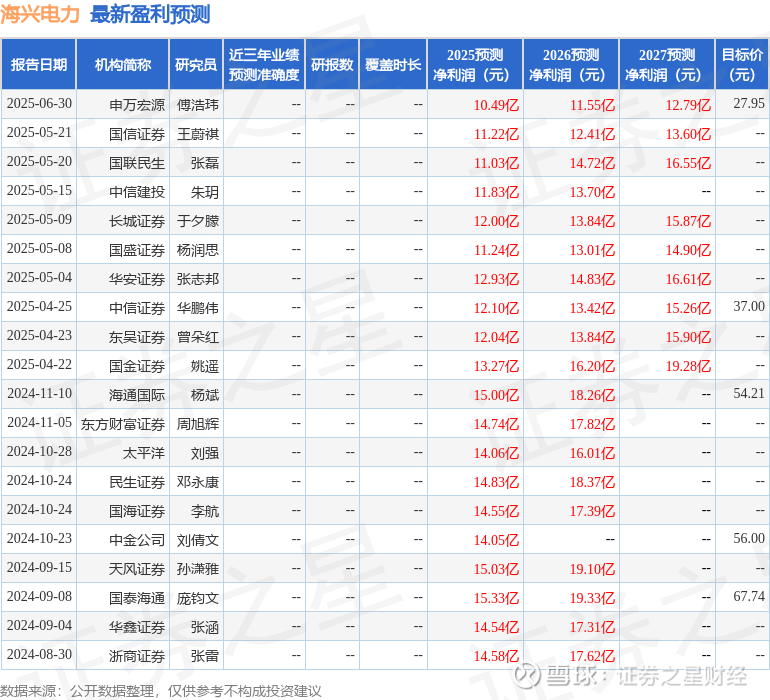770x700 pixels.
Task: Select institution 太平洋
Action: coord(144,452)
